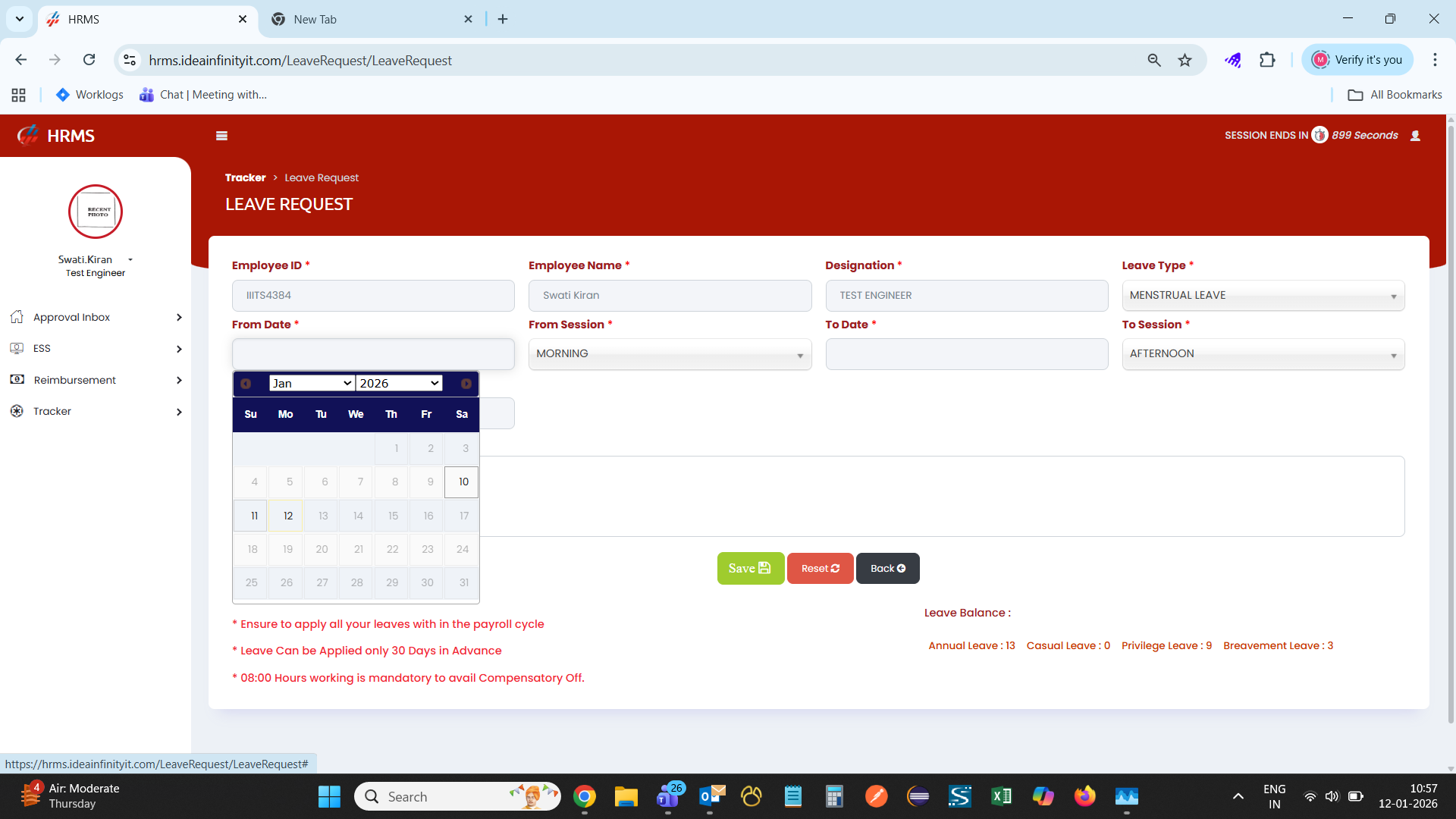Click the To Date input field
Viewport: 1456px width, 819px height.
click(x=966, y=354)
